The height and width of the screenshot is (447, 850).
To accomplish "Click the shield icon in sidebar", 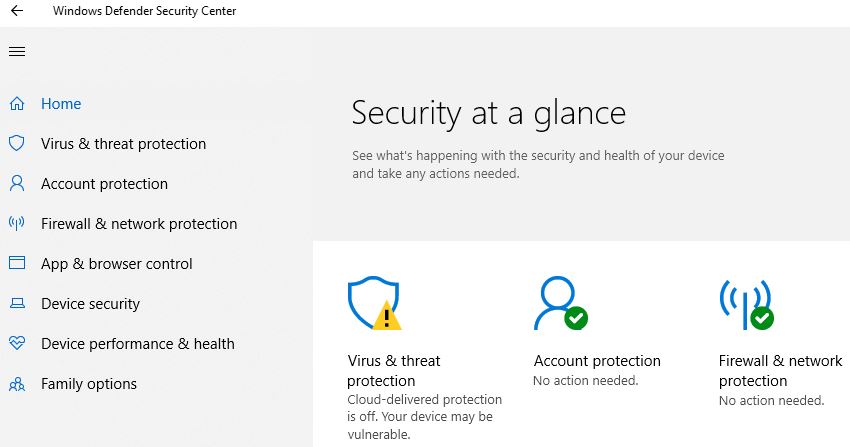I will (x=17, y=144).
